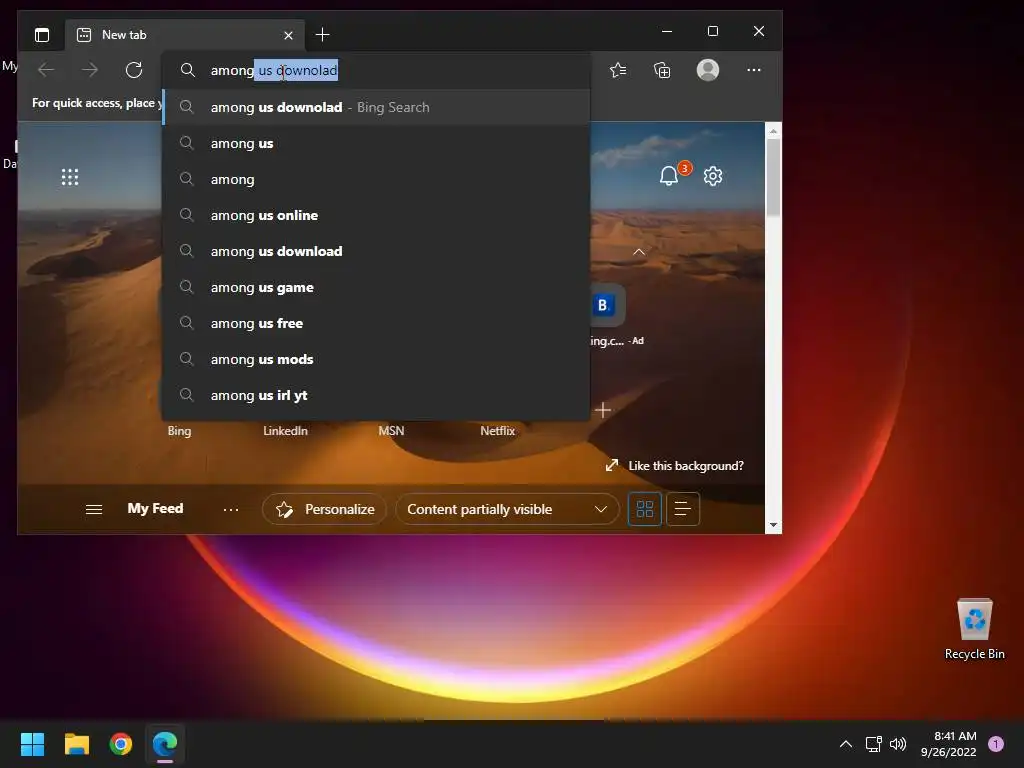Open File Explorer from taskbar
Viewport: 1024px width, 768px height.
[76, 744]
